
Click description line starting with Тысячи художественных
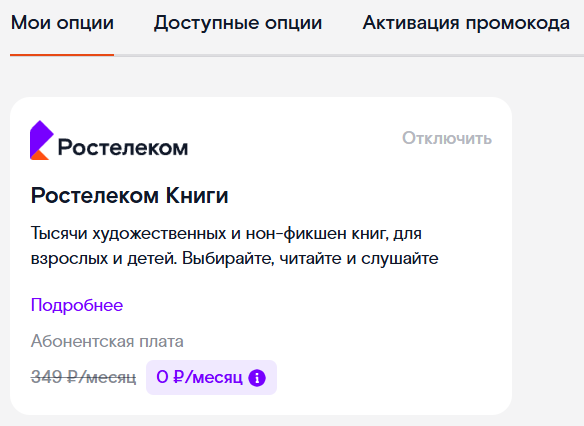(x=226, y=234)
